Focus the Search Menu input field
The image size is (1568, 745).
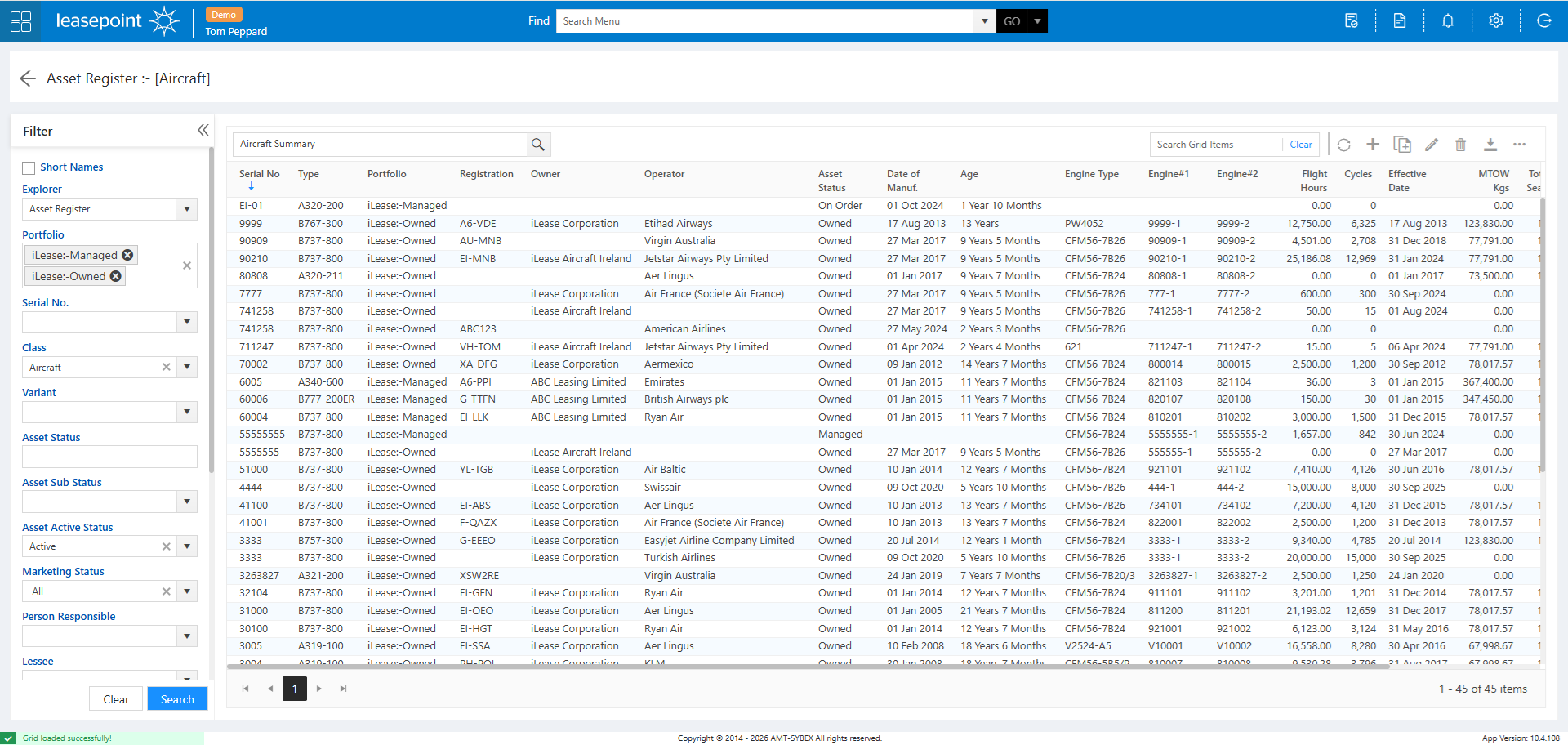[x=764, y=21]
